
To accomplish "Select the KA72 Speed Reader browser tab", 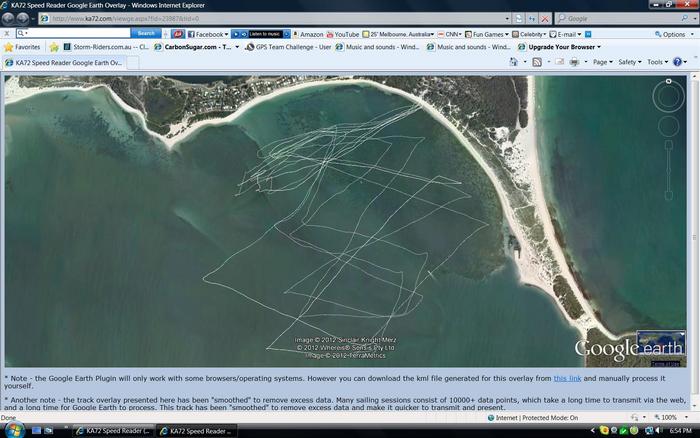I will tap(63, 62).
